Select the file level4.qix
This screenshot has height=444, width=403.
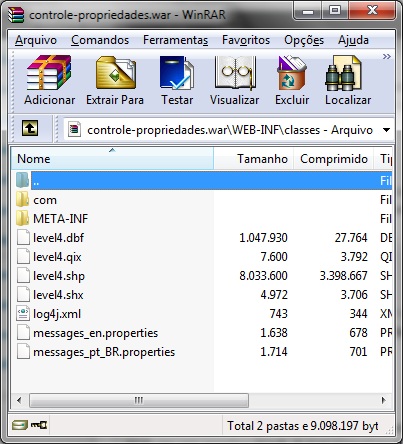204,257
